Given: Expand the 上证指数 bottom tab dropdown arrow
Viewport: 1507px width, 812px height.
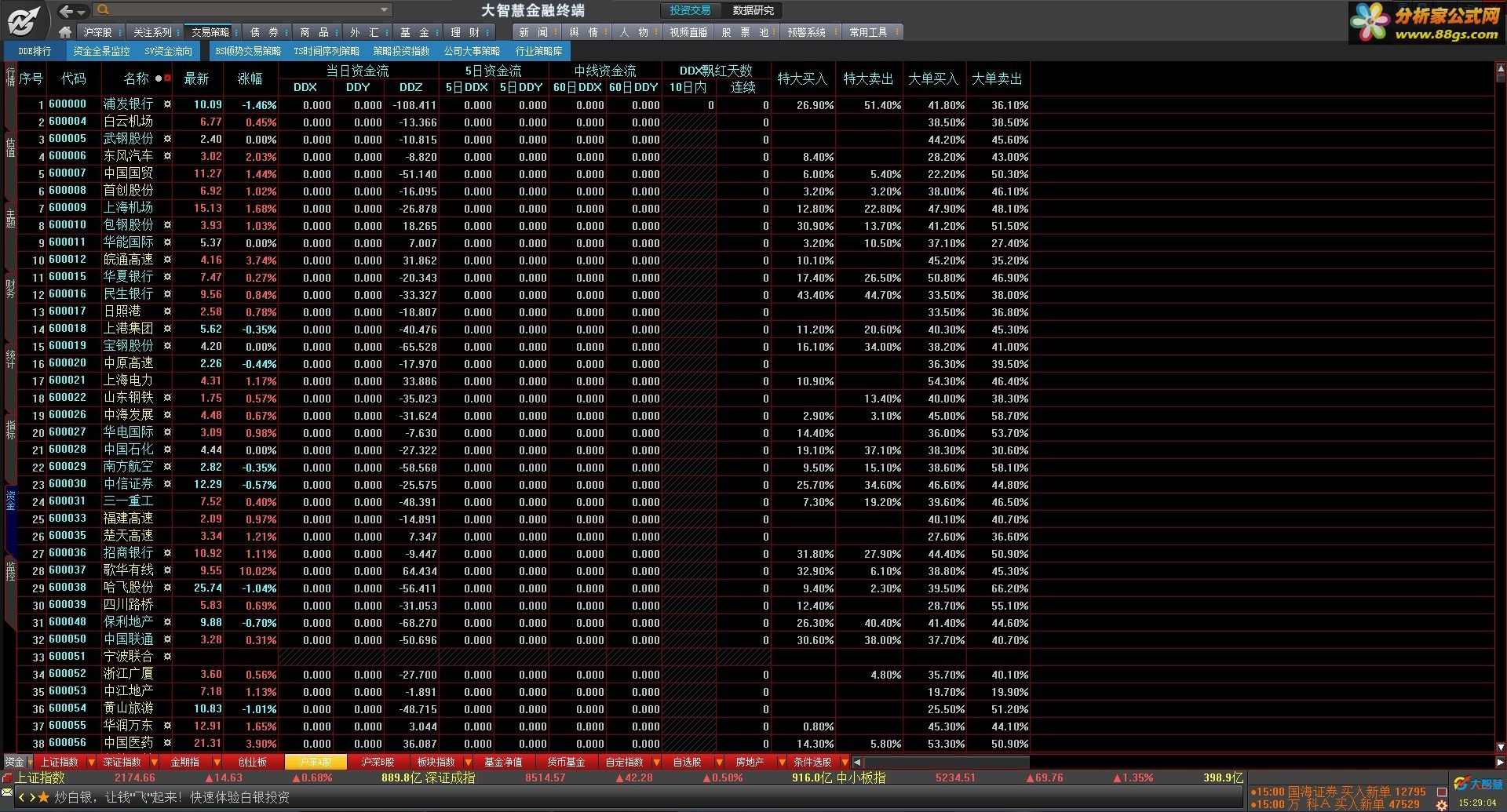Looking at the screenshot, I should pyautogui.click(x=91, y=762).
